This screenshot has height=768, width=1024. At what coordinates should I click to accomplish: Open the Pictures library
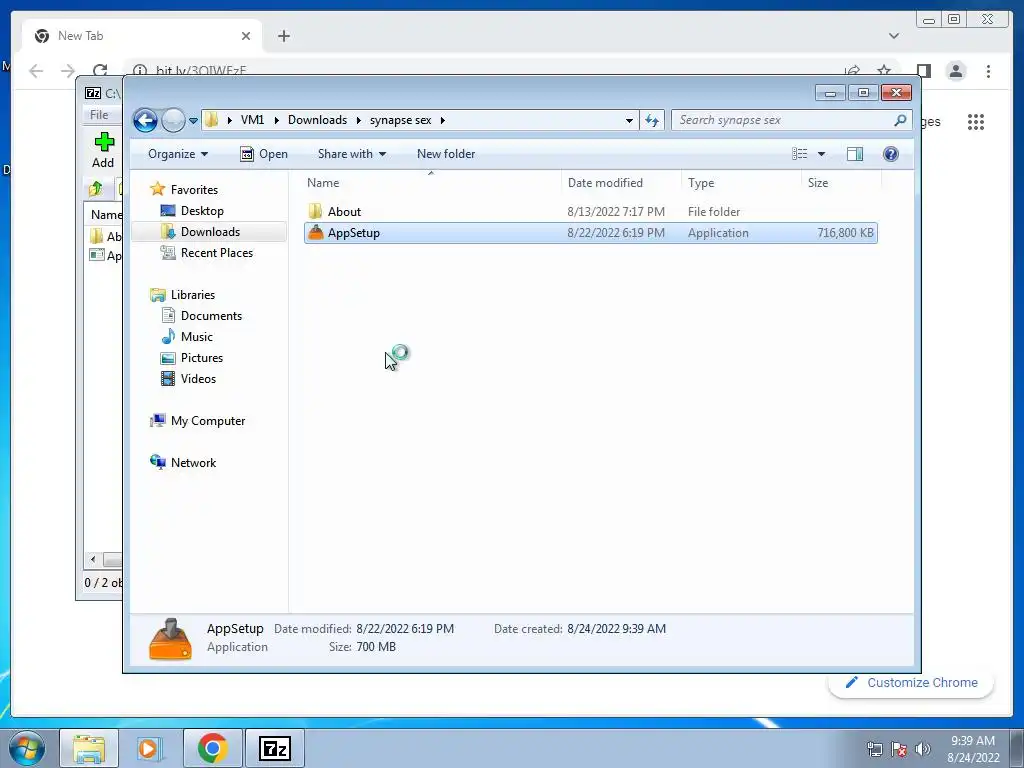point(202,358)
